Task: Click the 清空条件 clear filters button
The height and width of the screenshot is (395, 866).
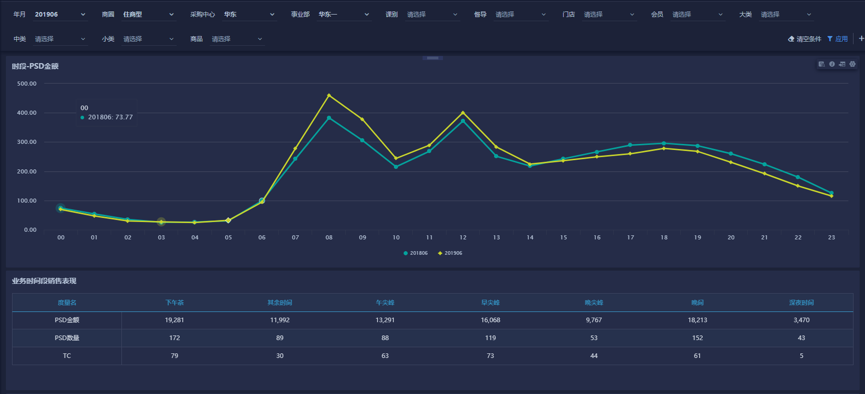Action: tap(805, 39)
